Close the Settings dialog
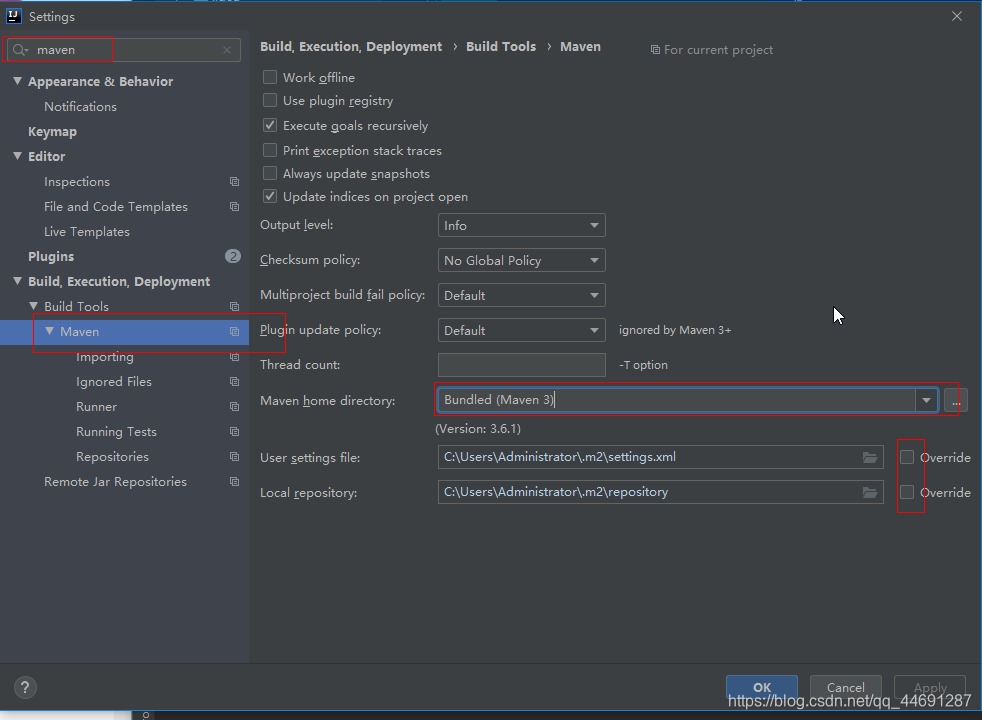The image size is (982, 720). pyautogui.click(x=956, y=16)
